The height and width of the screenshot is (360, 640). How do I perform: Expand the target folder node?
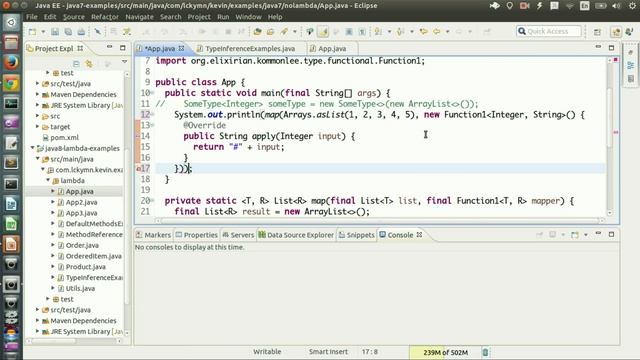(38, 127)
